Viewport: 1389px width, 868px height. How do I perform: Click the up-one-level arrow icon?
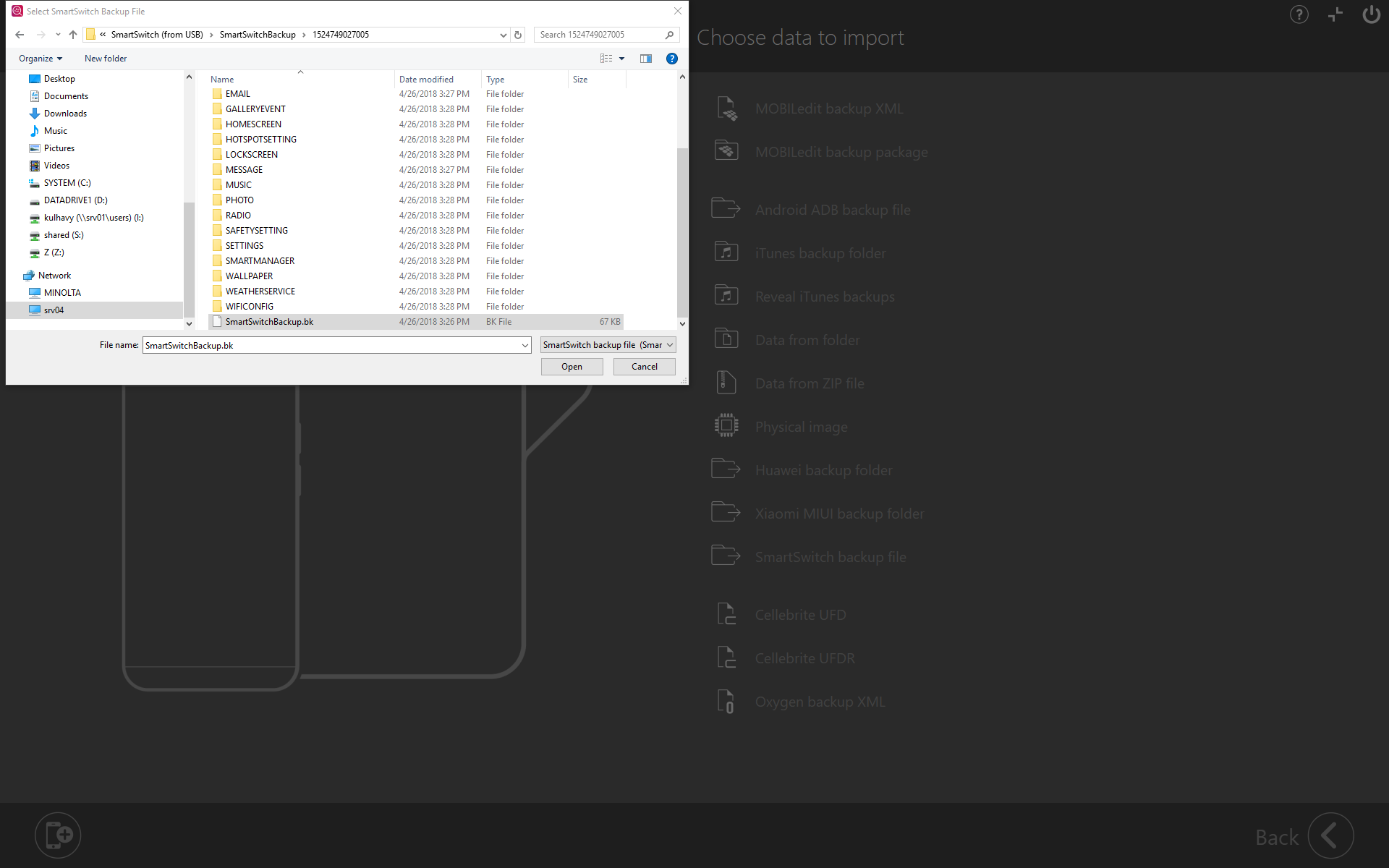click(x=73, y=35)
